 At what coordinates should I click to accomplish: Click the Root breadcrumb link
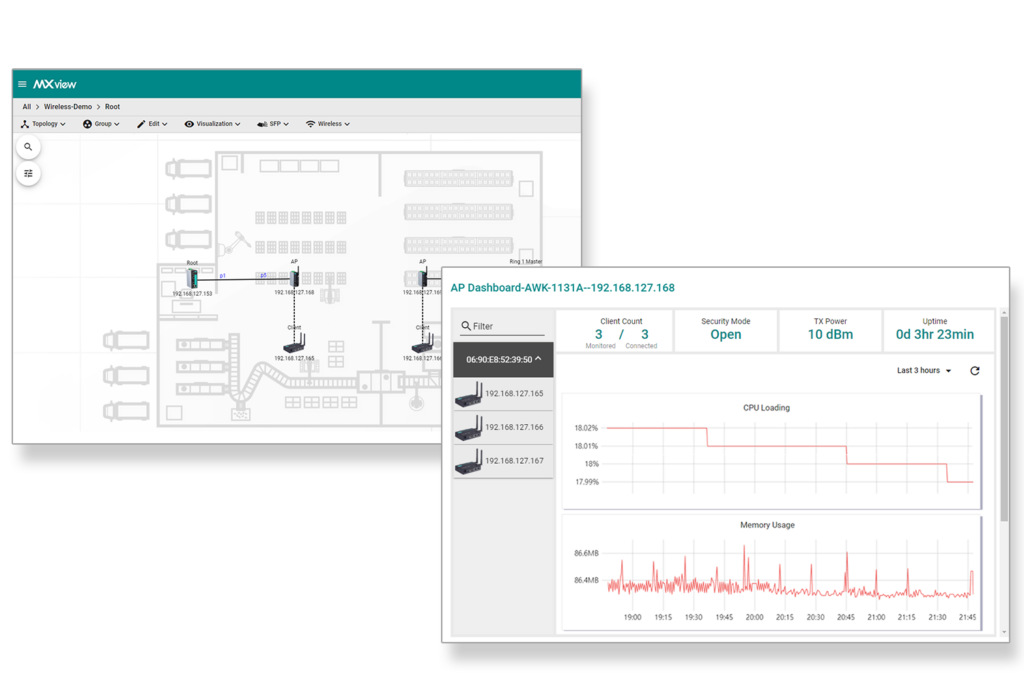point(112,106)
